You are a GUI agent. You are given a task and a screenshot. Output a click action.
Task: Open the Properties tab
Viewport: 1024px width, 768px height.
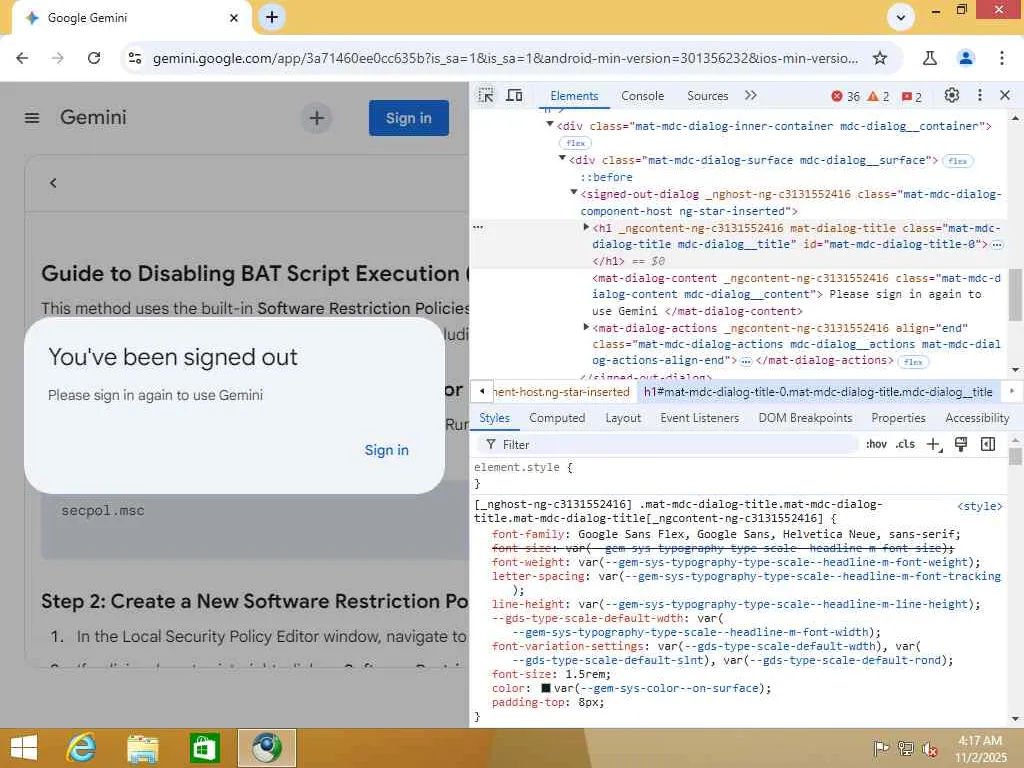point(898,418)
